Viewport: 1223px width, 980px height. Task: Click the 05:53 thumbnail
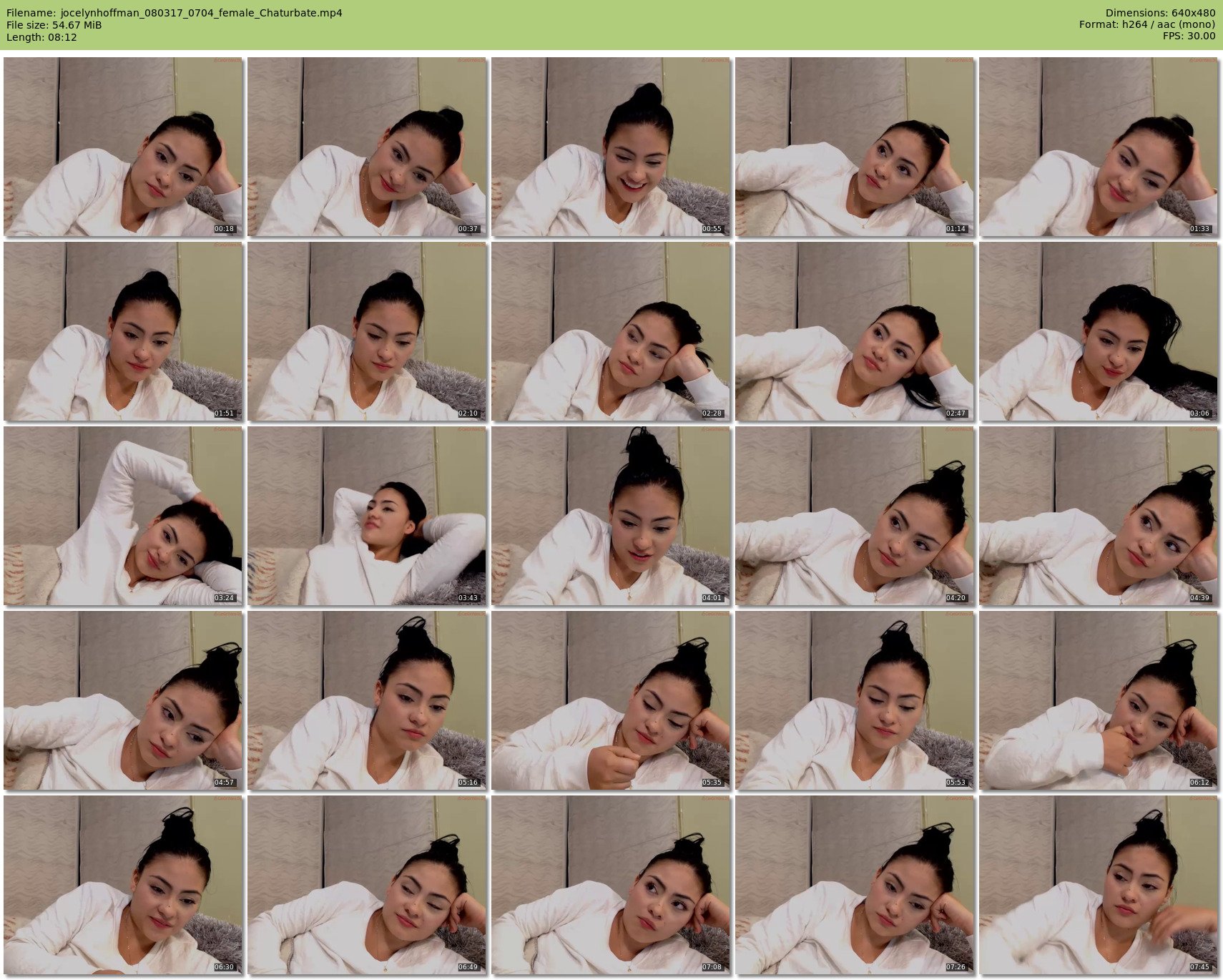pyautogui.click(x=855, y=700)
